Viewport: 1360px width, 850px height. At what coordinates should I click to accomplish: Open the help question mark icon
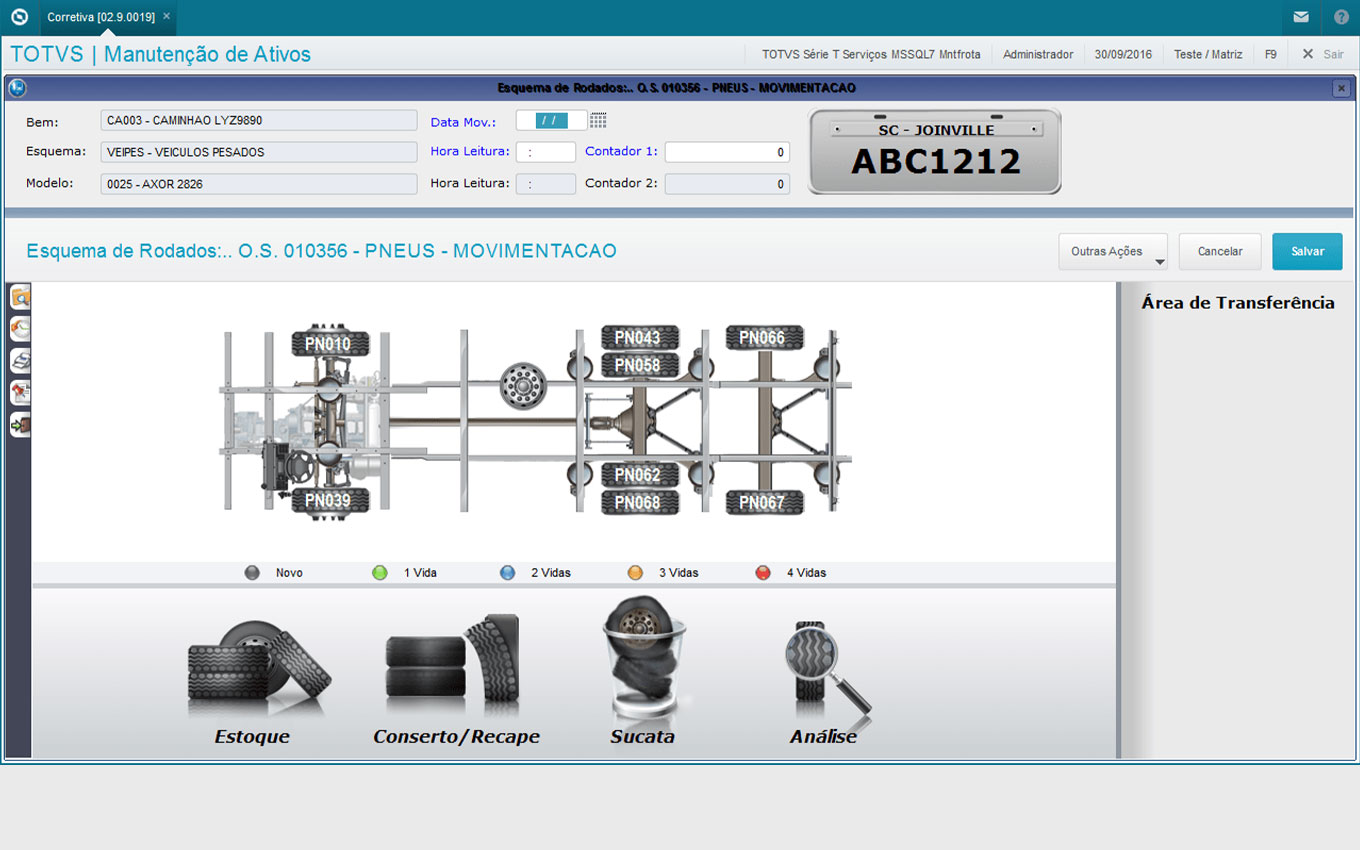[1341, 17]
